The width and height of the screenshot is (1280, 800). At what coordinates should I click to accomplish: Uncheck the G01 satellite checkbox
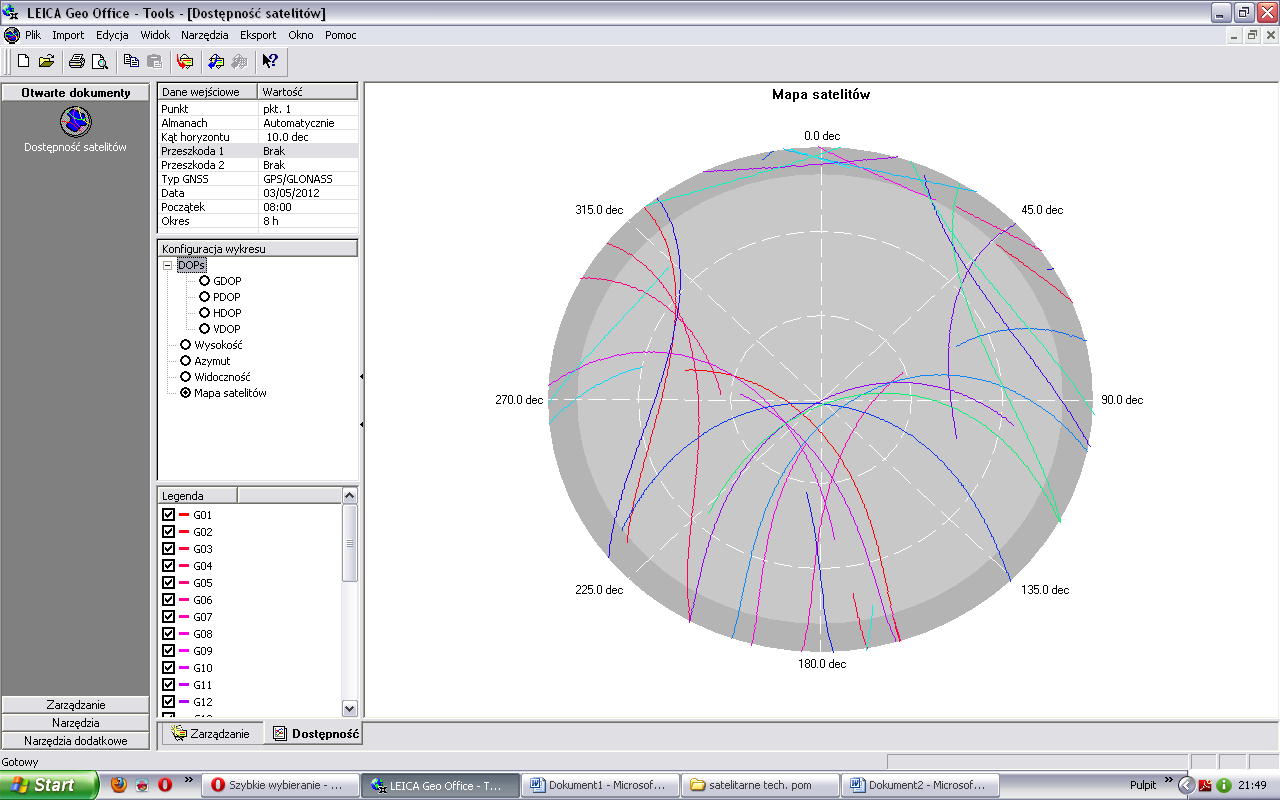tap(168, 515)
